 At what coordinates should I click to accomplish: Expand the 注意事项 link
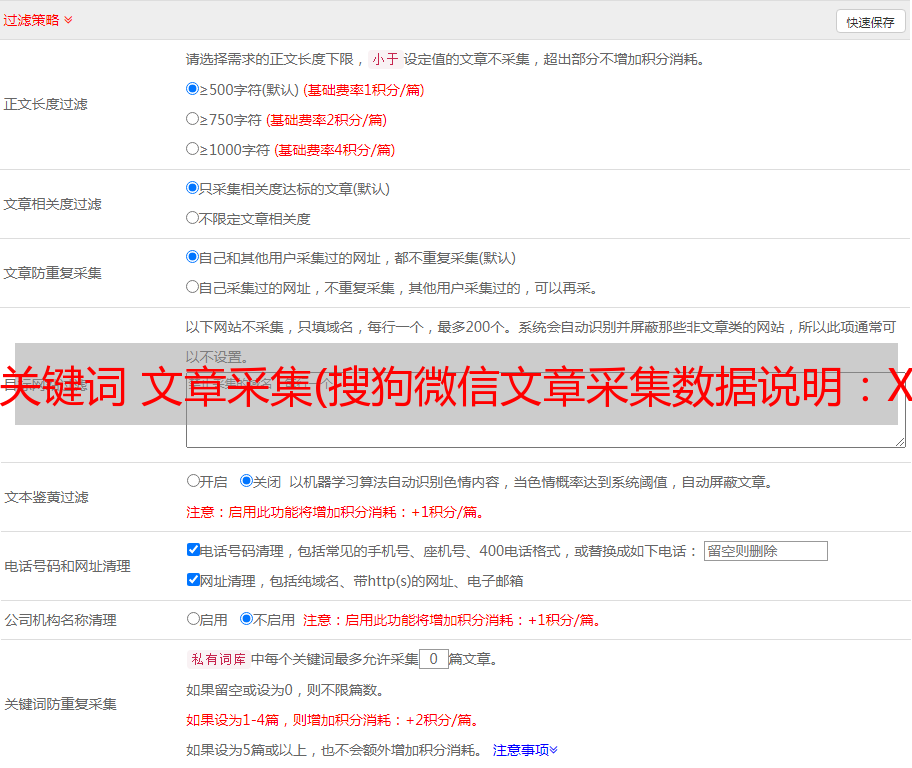pos(525,750)
